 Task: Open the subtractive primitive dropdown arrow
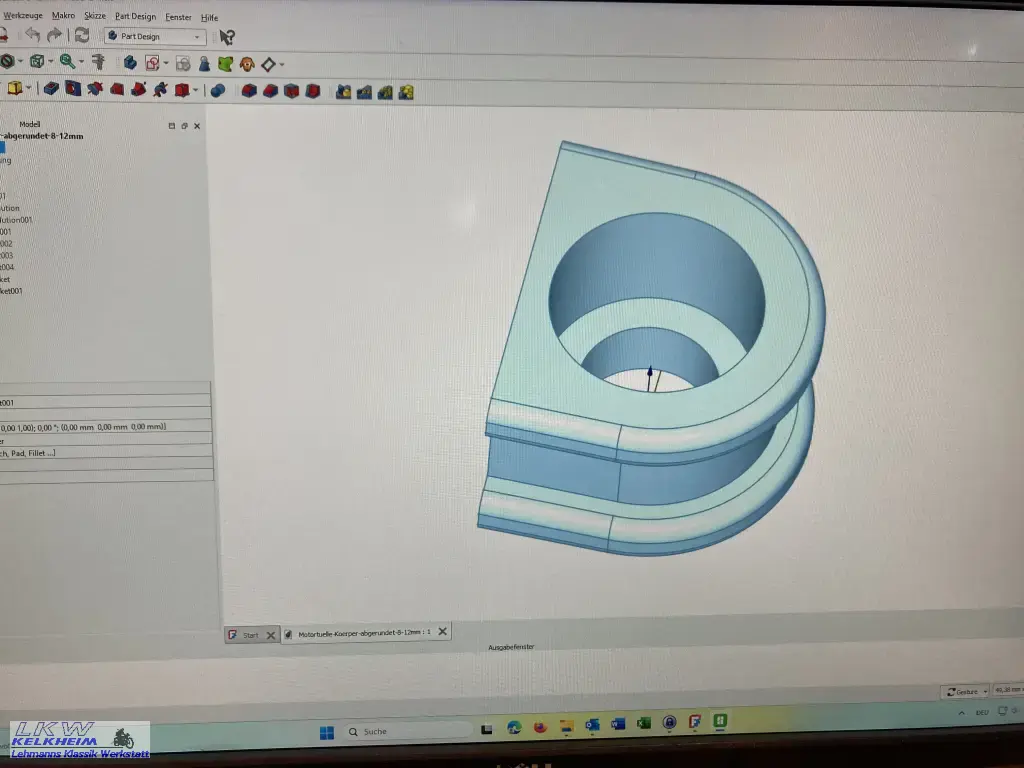click(x=195, y=91)
